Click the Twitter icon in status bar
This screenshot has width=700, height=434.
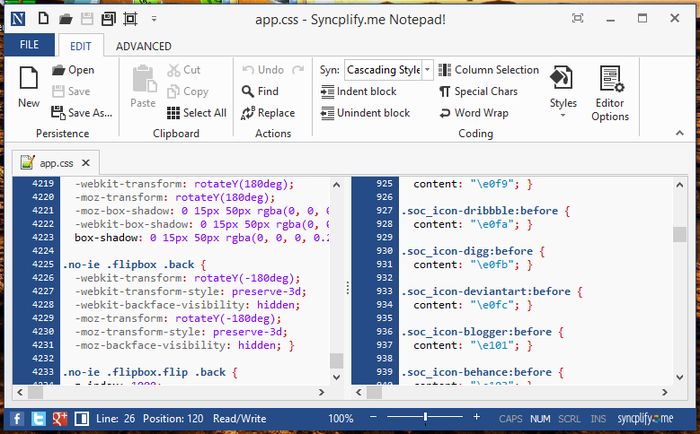(39, 418)
